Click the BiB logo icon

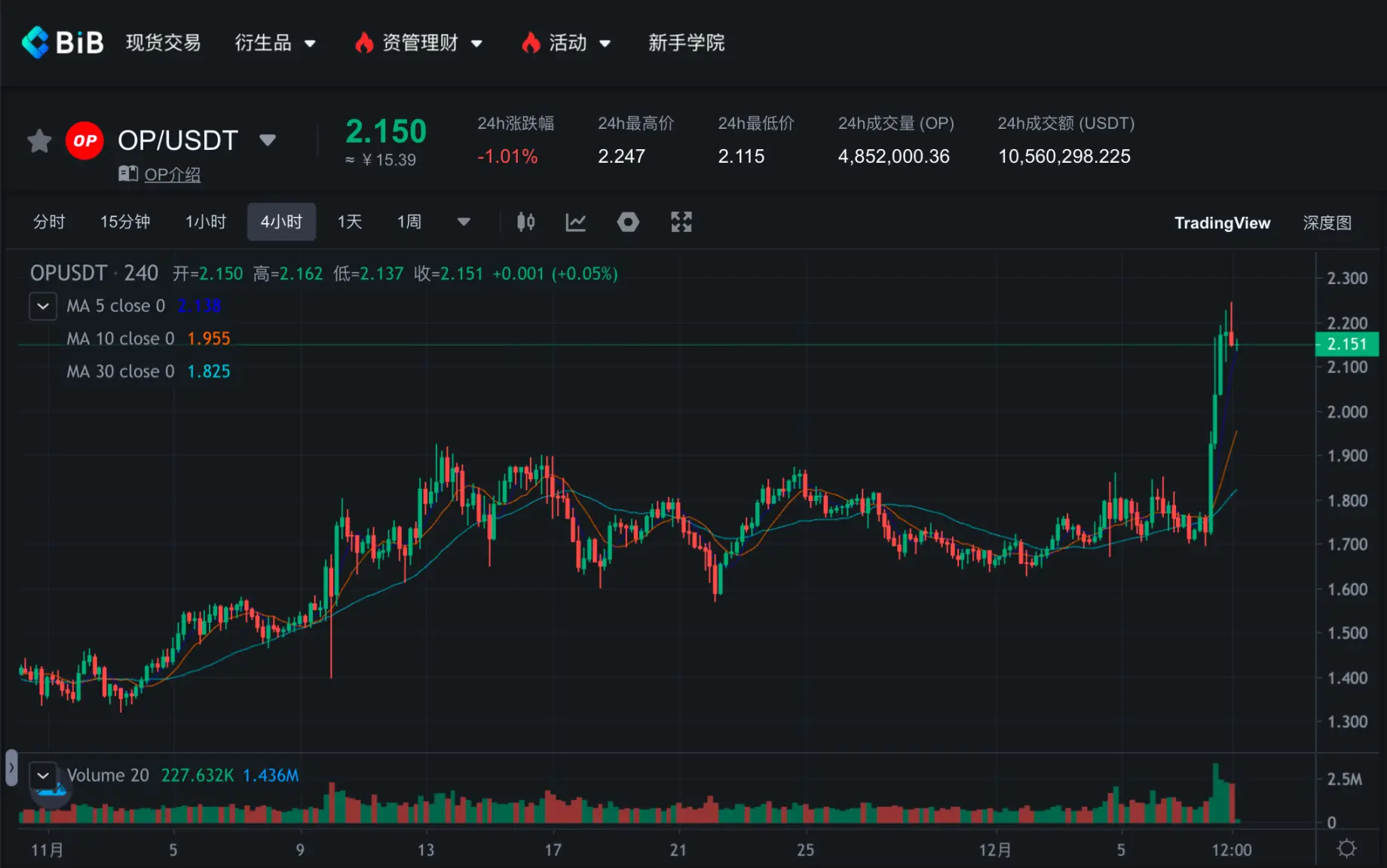pyautogui.click(x=35, y=42)
